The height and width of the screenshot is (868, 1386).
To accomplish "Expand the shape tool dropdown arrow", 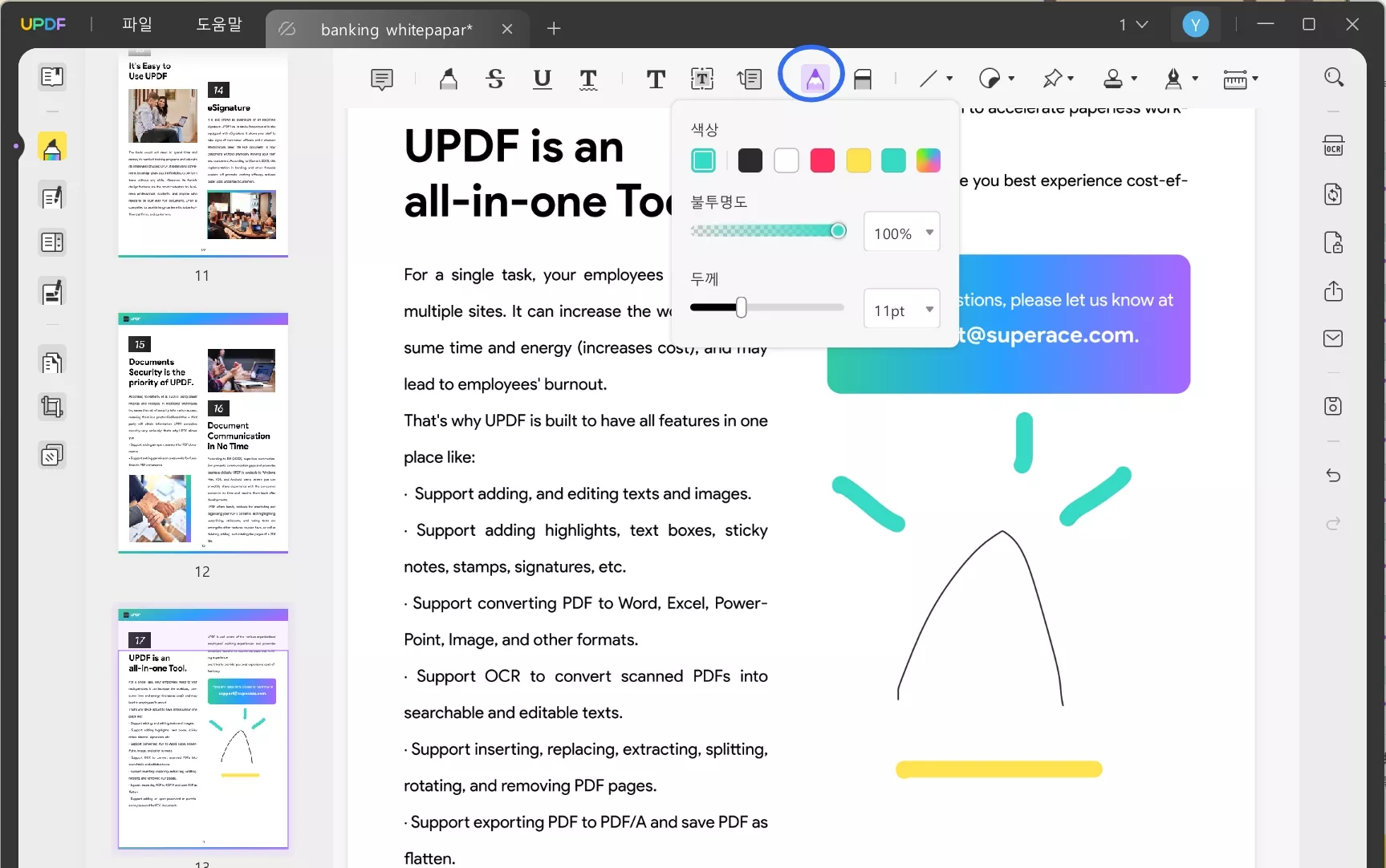I will [x=1011, y=79].
